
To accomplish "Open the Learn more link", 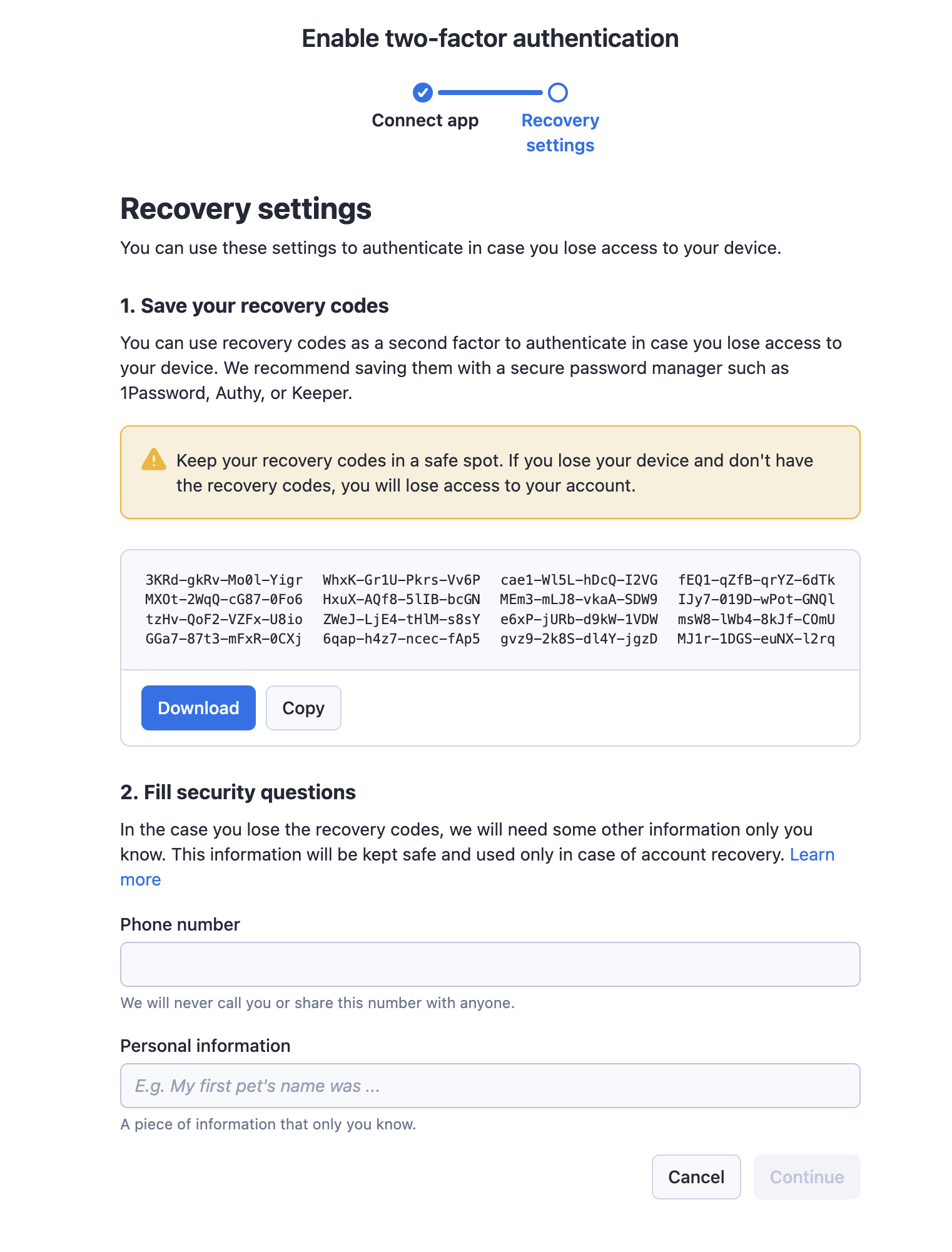I will [812, 854].
